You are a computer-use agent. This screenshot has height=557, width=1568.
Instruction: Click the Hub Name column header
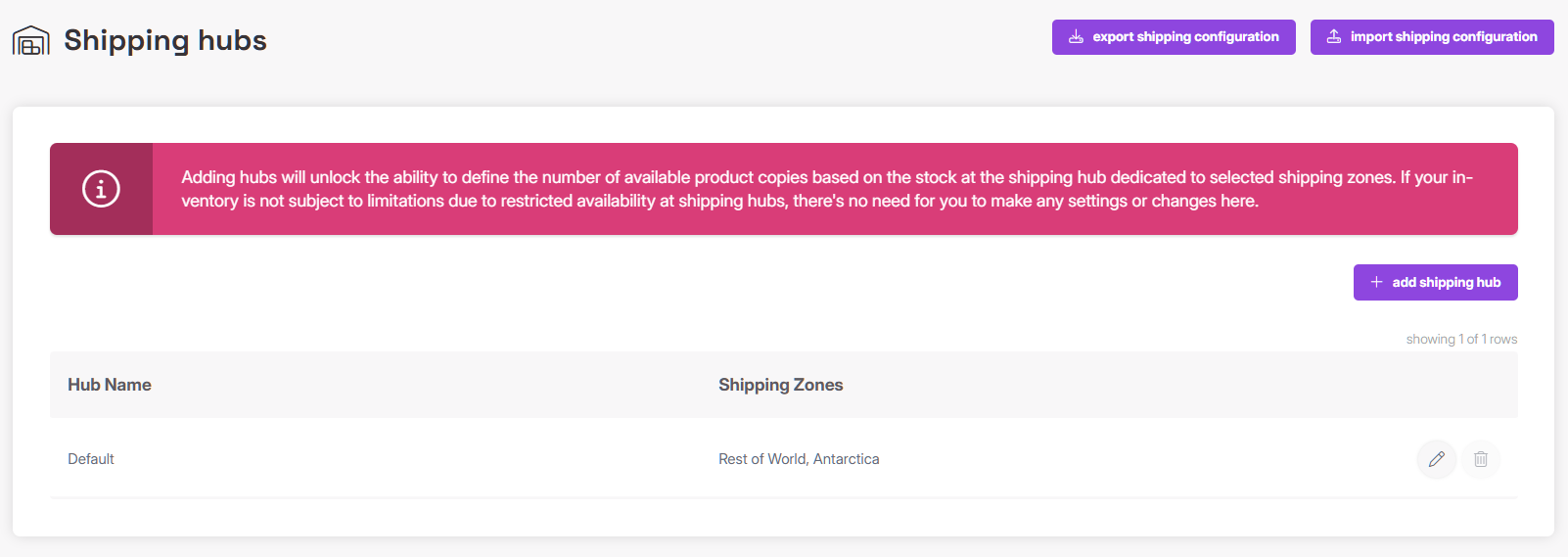pyautogui.click(x=110, y=385)
